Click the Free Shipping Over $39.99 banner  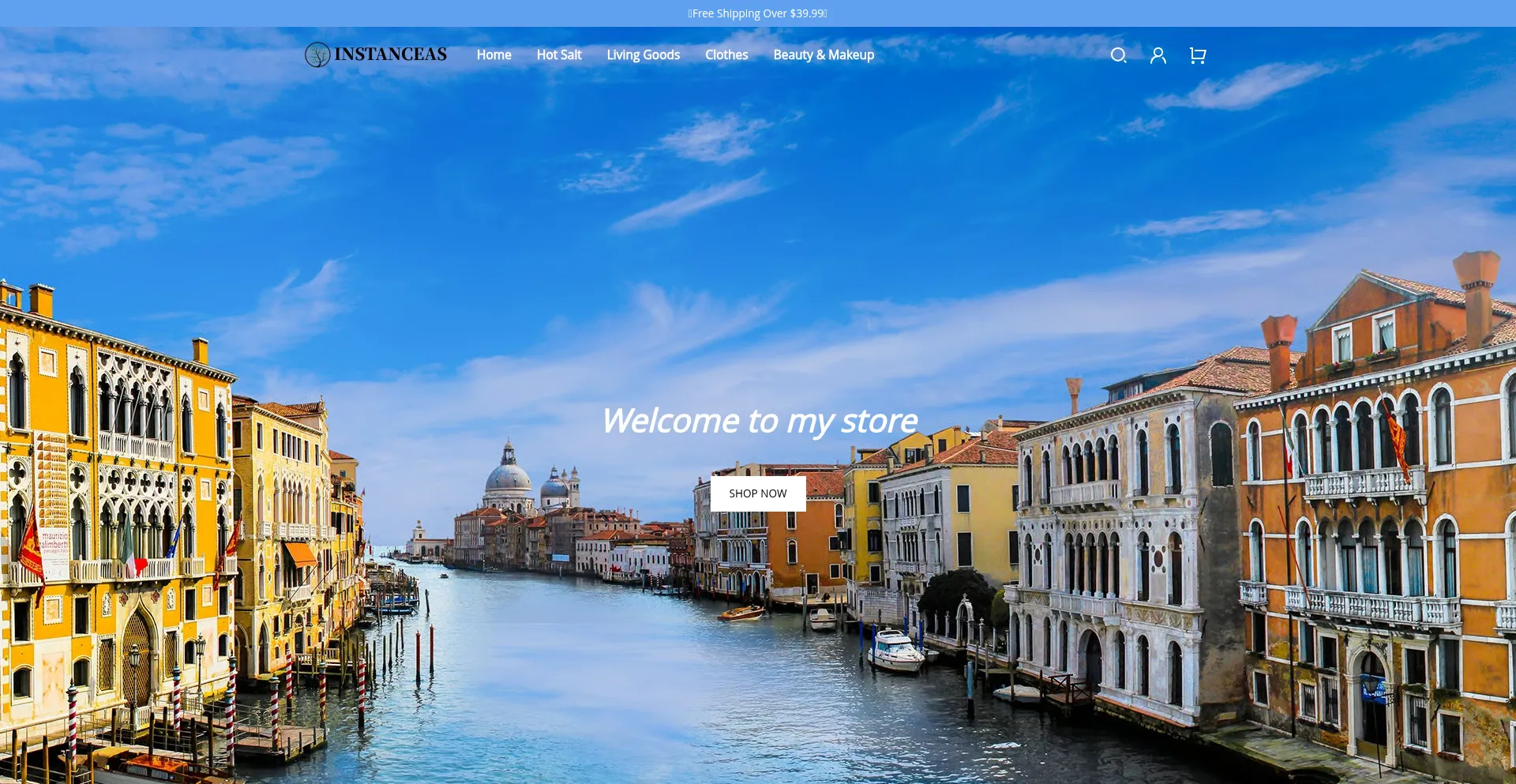coord(757,13)
